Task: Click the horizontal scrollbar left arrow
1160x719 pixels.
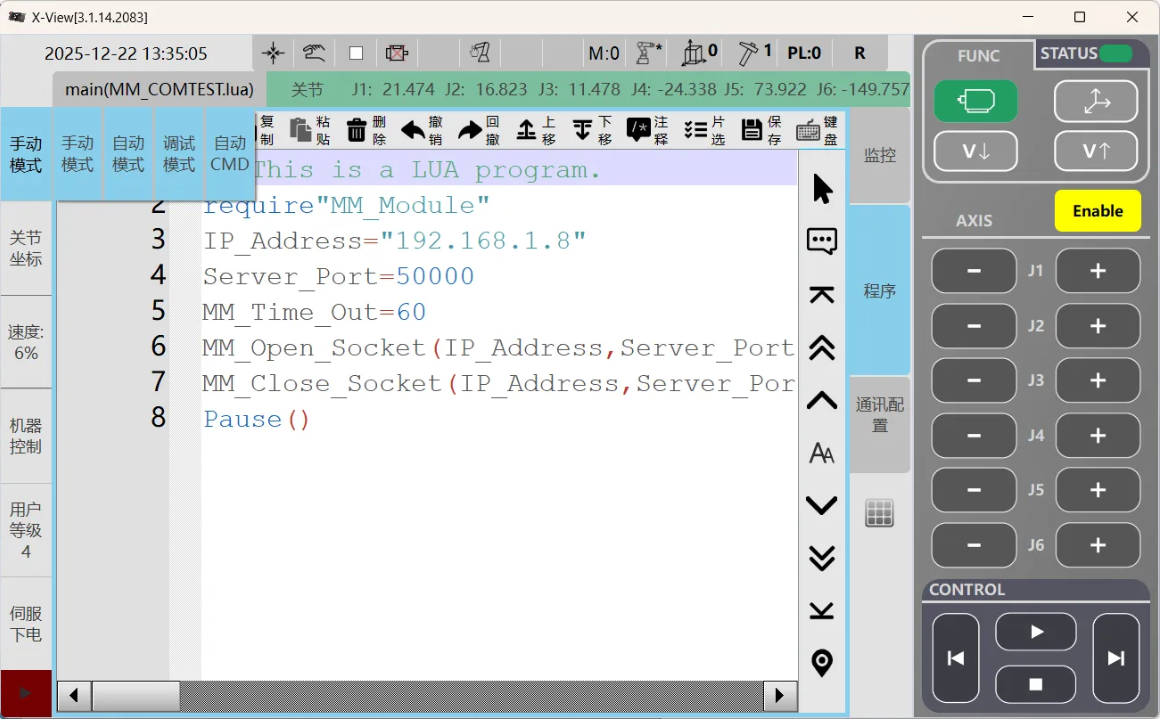Action: (74, 695)
